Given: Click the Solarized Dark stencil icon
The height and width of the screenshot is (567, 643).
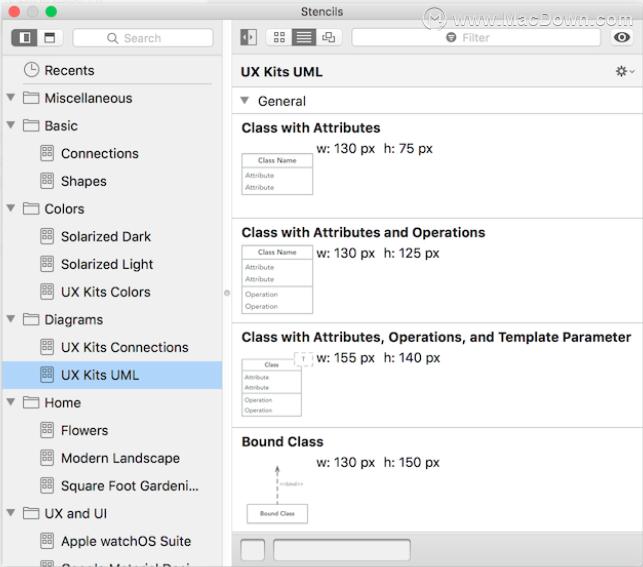Looking at the screenshot, I should pos(47,236).
